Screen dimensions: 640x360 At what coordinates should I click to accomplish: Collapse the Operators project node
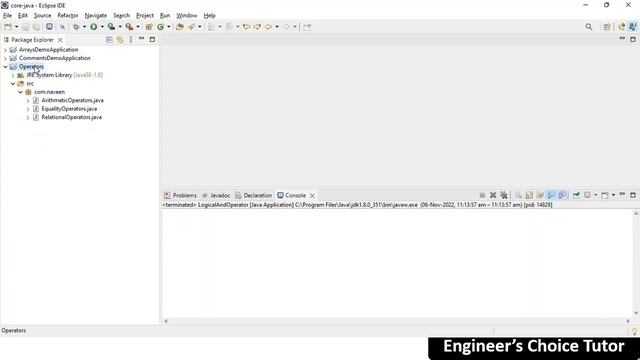coord(5,67)
